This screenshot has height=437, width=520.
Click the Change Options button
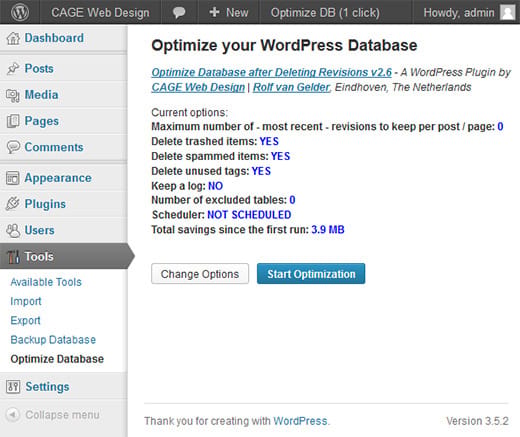coord(200,274)
